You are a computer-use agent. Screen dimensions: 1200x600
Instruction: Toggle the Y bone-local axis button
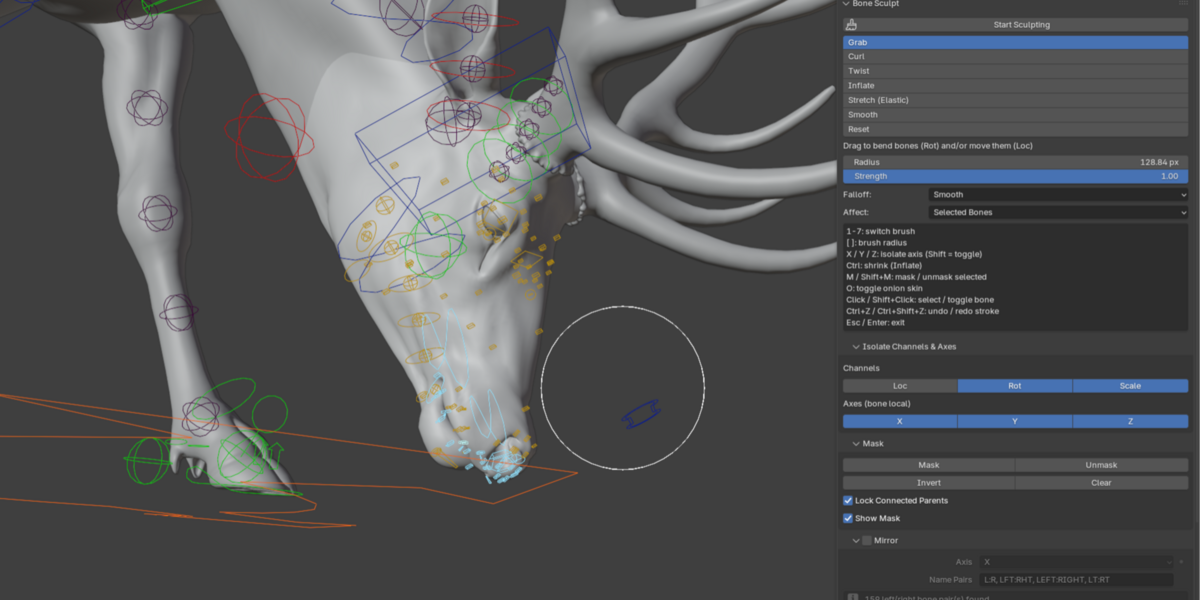point(1015,422)
